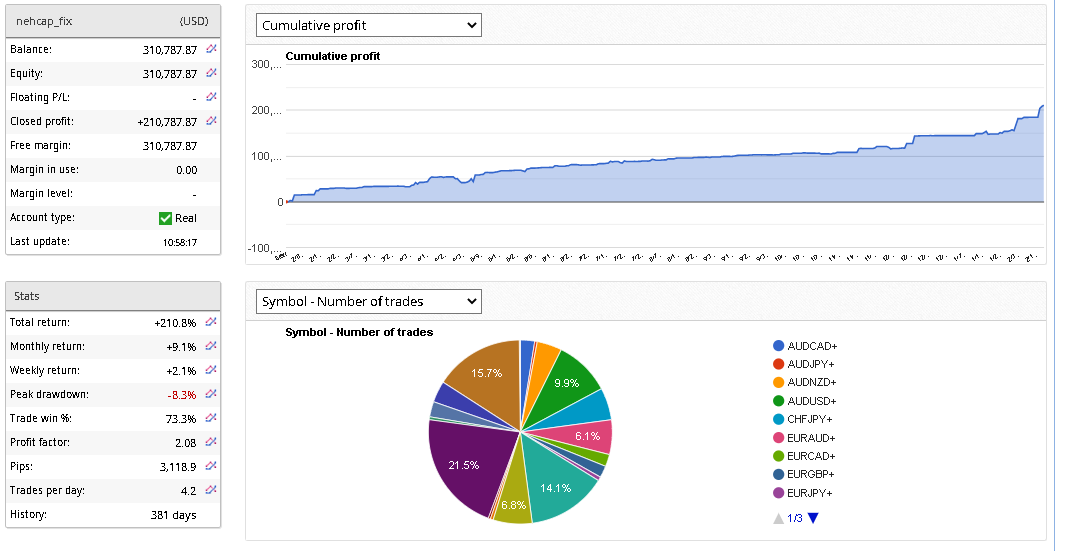The height and width of the screenshot is (551, 1083).
Task: Open the Symbol - Number of trades dropdown
Action: [x=368, y=301]
